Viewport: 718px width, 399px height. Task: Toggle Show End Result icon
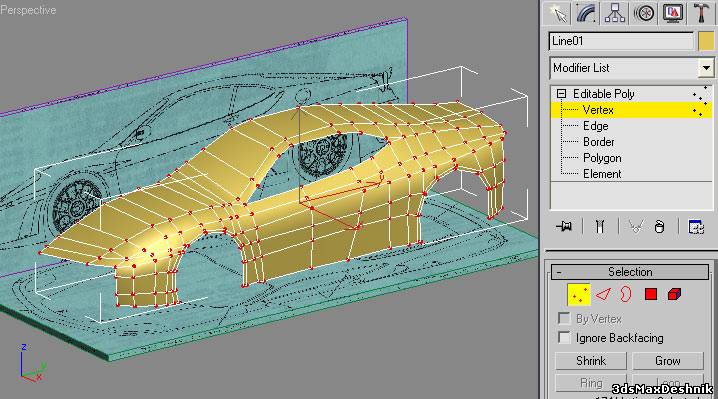[600, 226]
